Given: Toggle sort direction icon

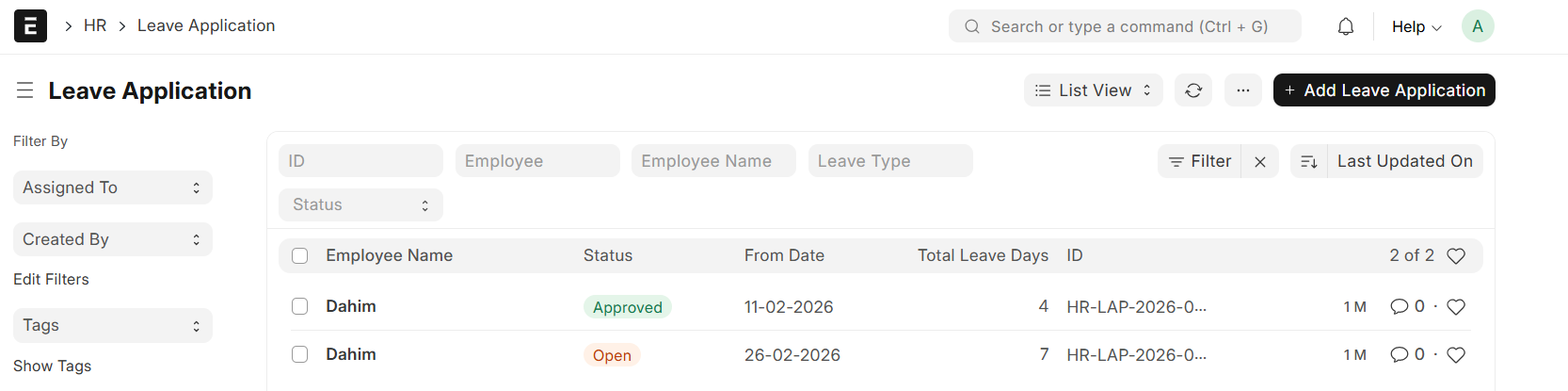Looking at the screenshot, I should tap(1309, 162).
